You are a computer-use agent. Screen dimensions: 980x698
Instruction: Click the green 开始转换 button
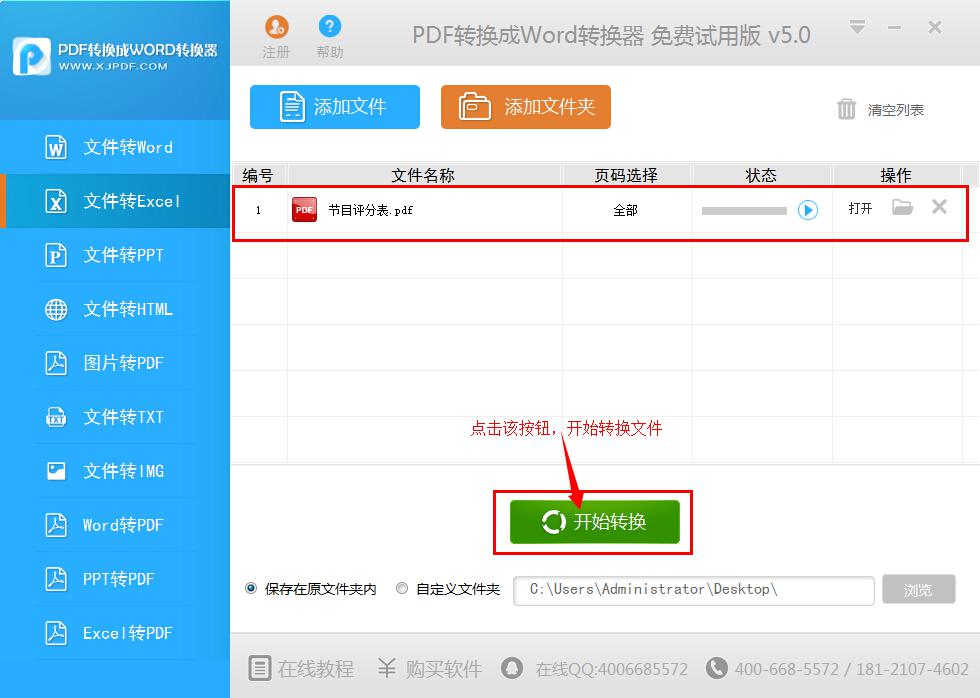[x=594, y=522]
